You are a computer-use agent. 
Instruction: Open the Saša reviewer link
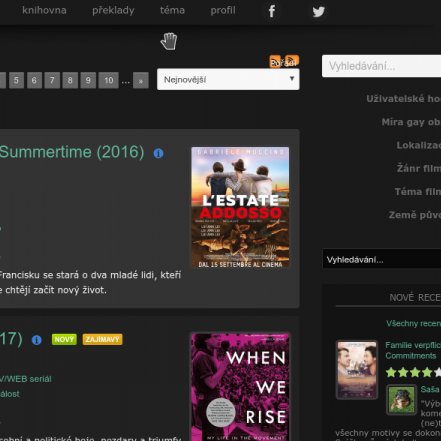(430, 389)
